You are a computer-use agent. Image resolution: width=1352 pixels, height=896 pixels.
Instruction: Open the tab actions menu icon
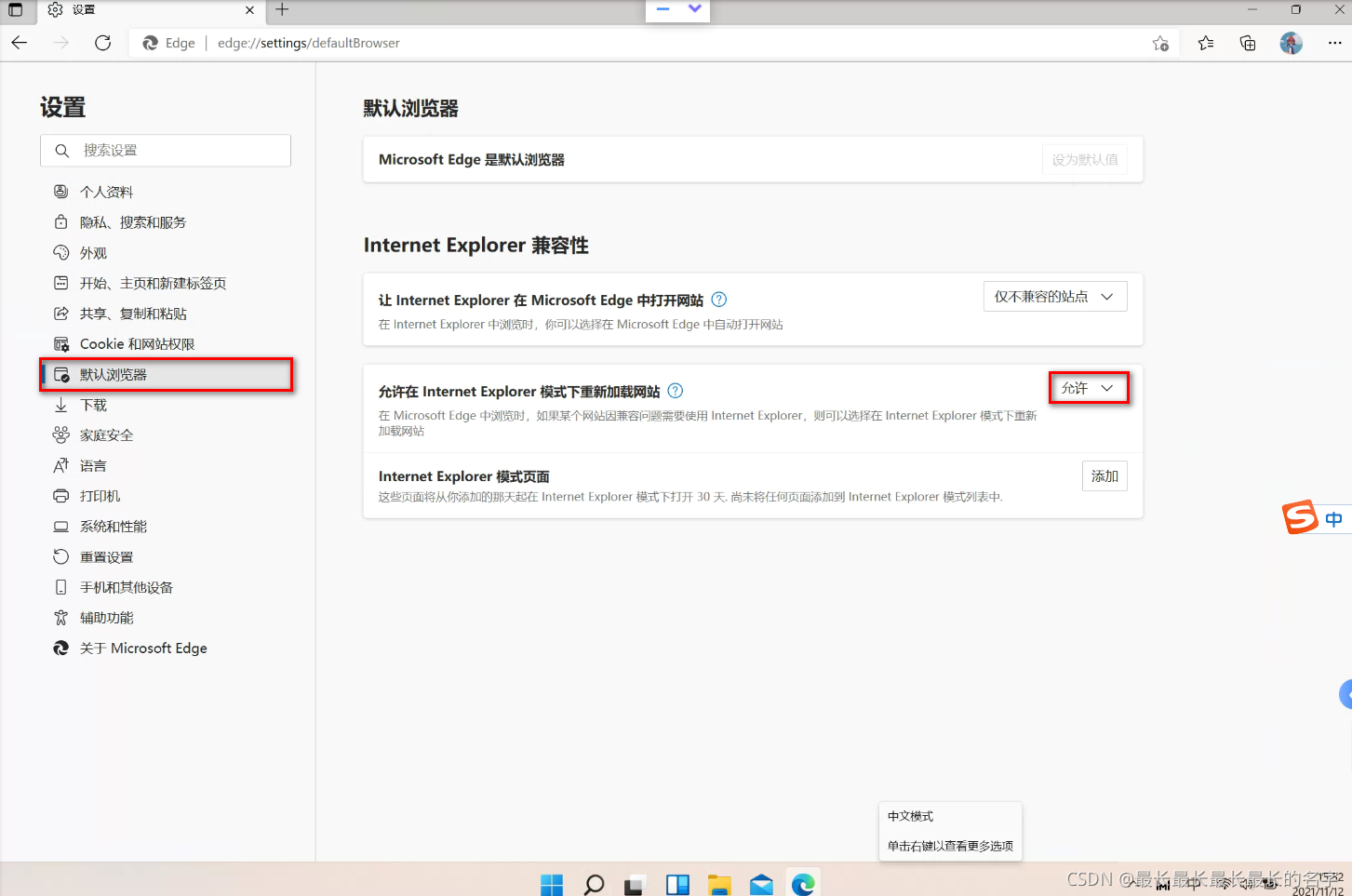[15, 10]
